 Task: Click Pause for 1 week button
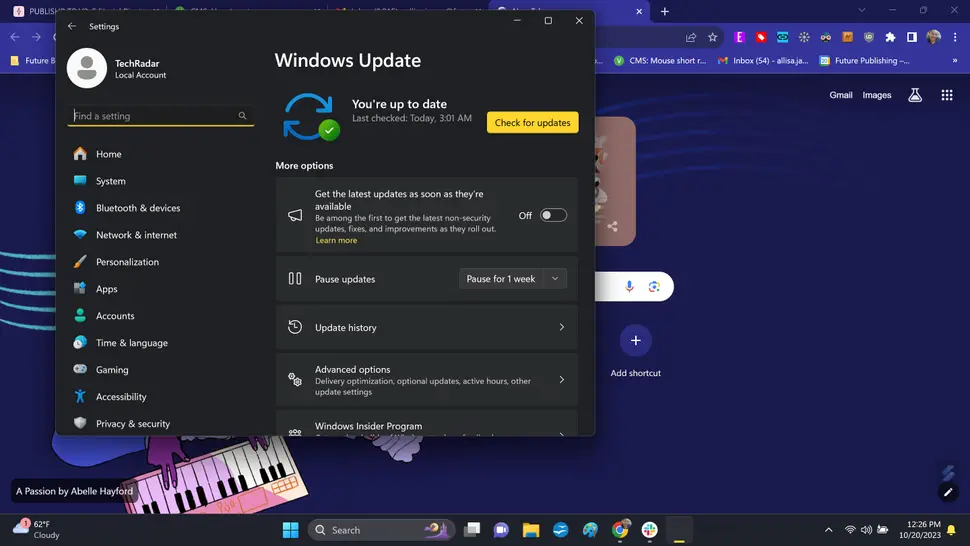click(500, 279)
